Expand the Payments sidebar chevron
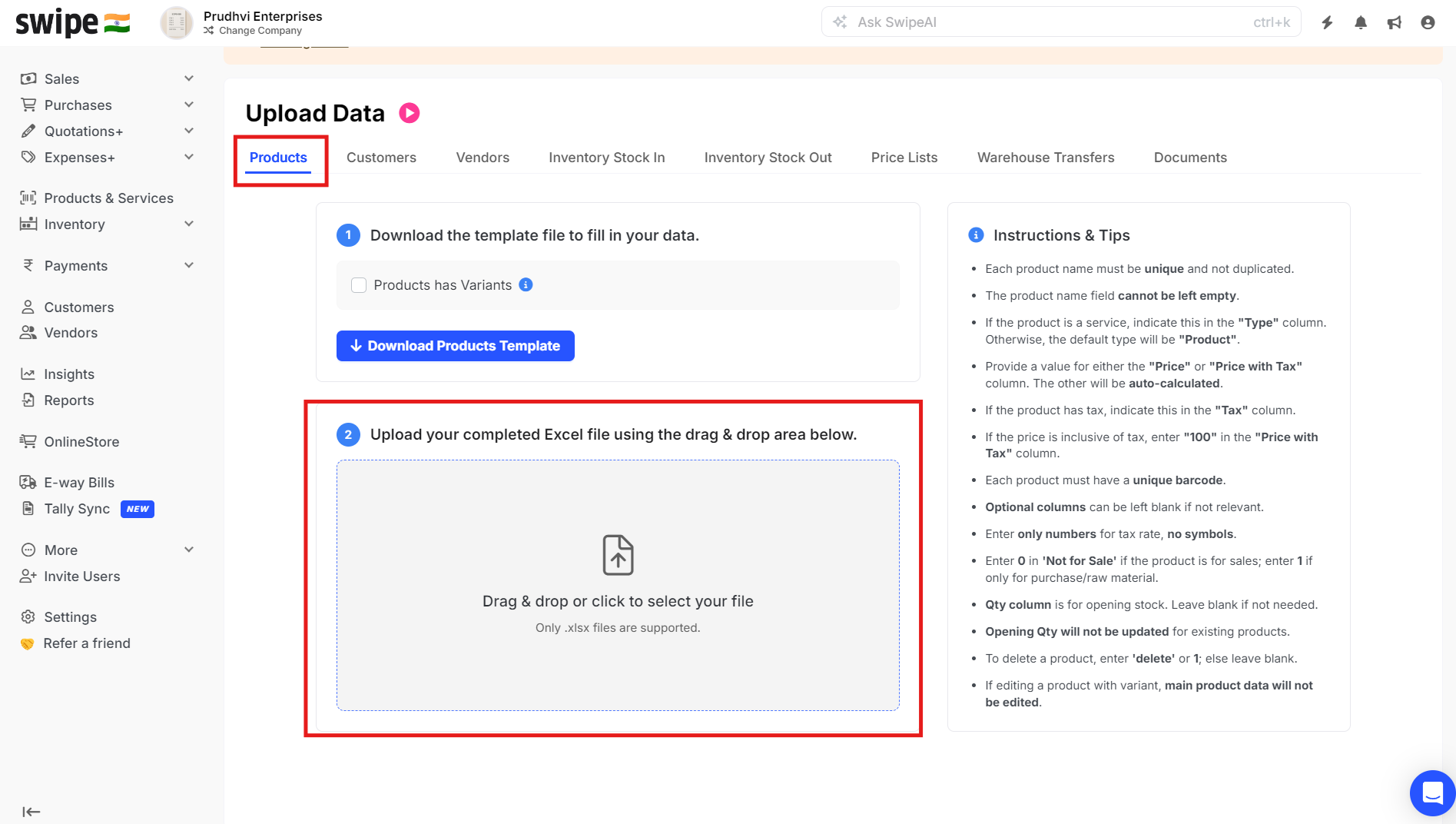1456x824 pixels. coord(189,265)
